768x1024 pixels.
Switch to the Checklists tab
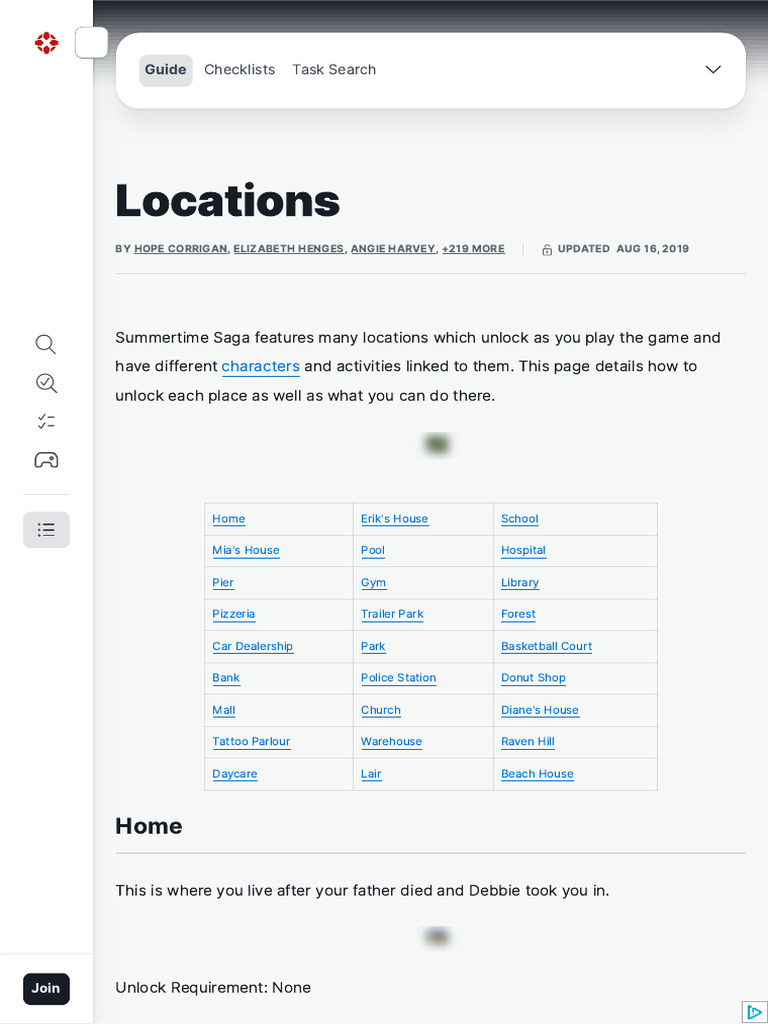239,70
